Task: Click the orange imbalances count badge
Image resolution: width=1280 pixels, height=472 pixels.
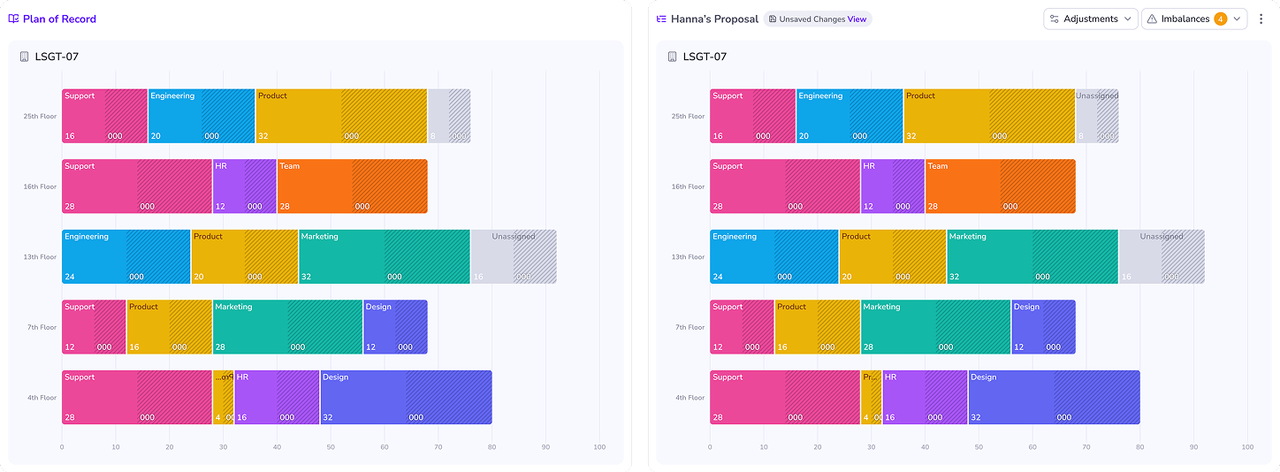Action: click(1220, 19)
